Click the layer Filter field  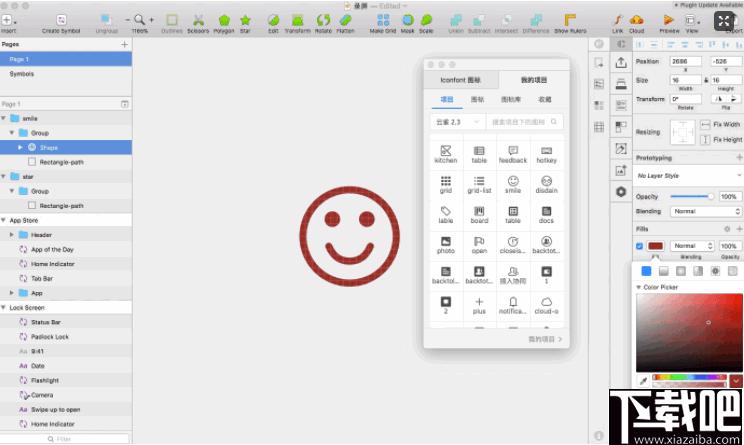(x=65, y=439)
